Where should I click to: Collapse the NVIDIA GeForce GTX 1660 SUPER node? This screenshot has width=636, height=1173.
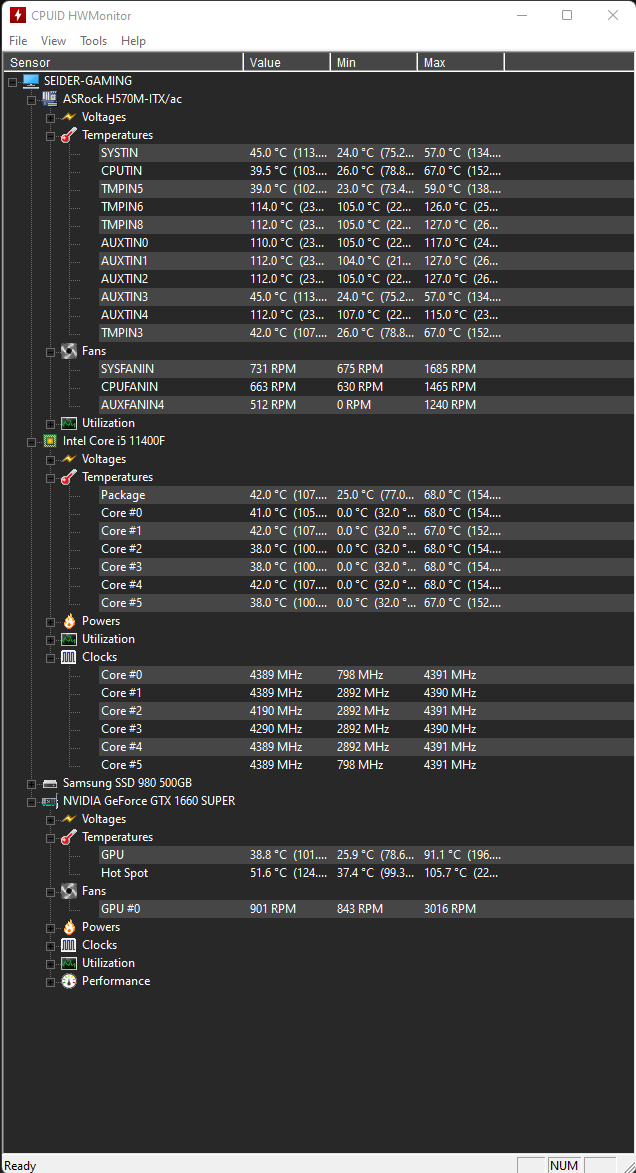tap(31, 800)
